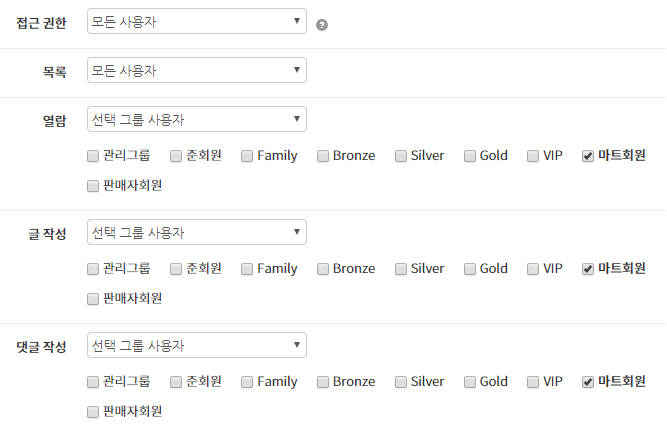Open the 글 작성 permission dropdown
The height and width of the screenshot is (436, 667).
[x=197, y=232]
